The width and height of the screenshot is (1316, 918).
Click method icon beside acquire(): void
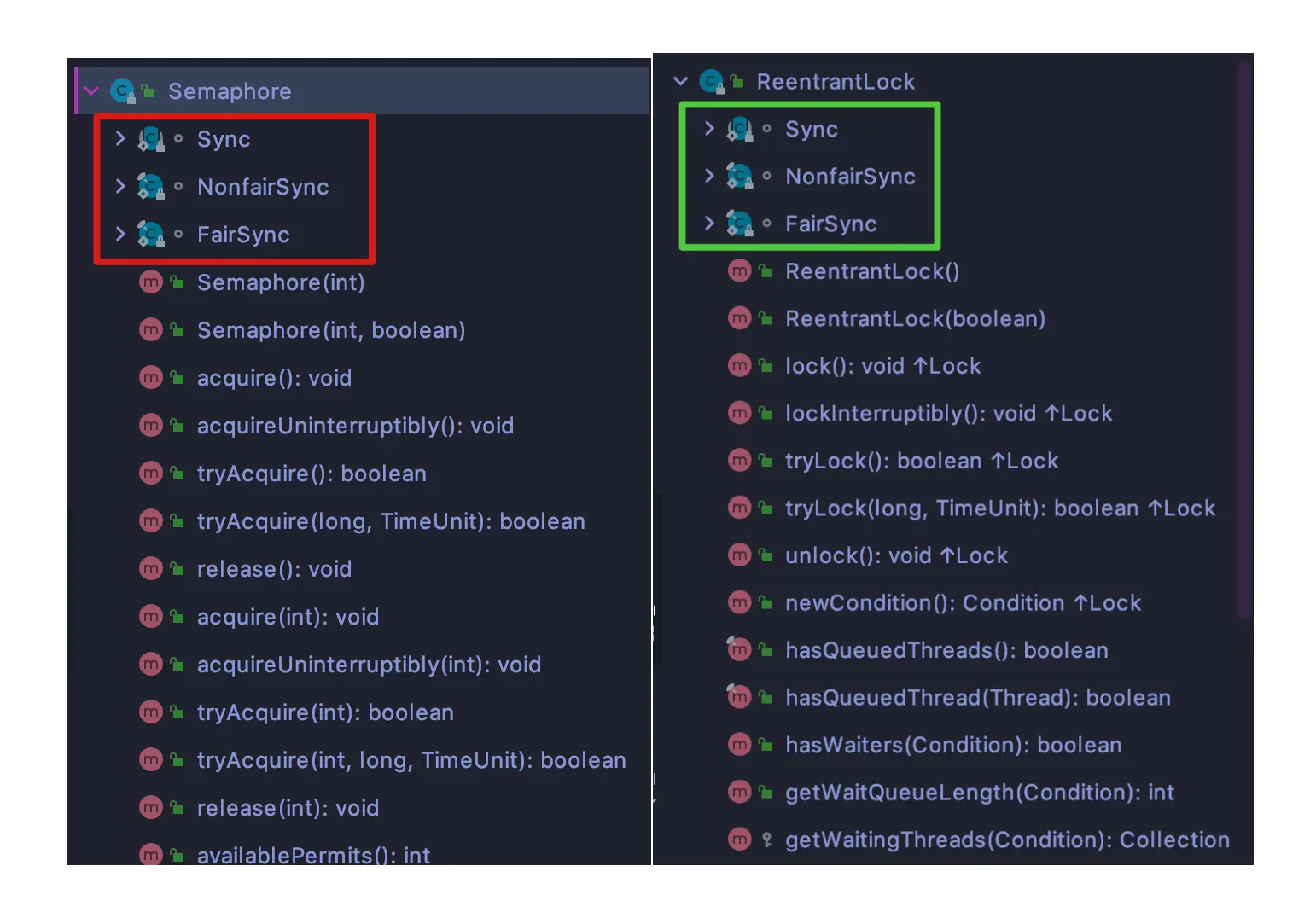tap(151, 377)
